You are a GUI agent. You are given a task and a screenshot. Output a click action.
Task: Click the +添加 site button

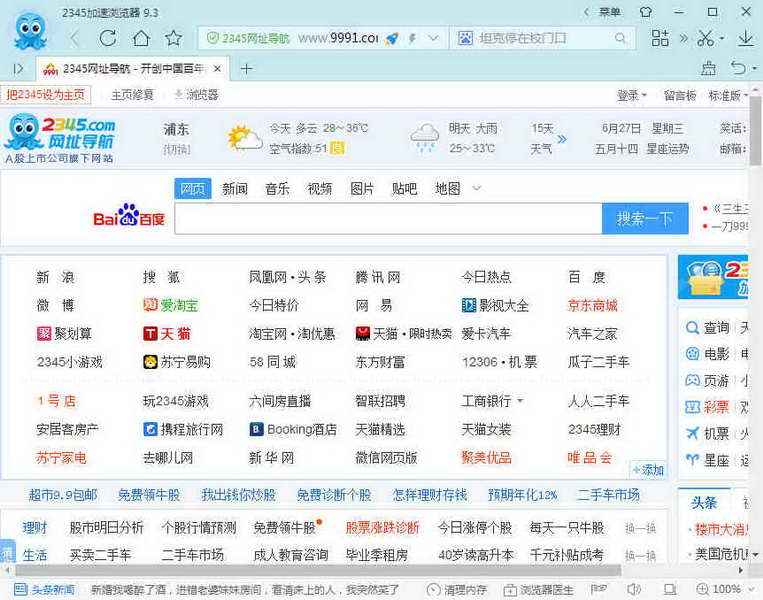pyautogui.click(x=648, y=470)
